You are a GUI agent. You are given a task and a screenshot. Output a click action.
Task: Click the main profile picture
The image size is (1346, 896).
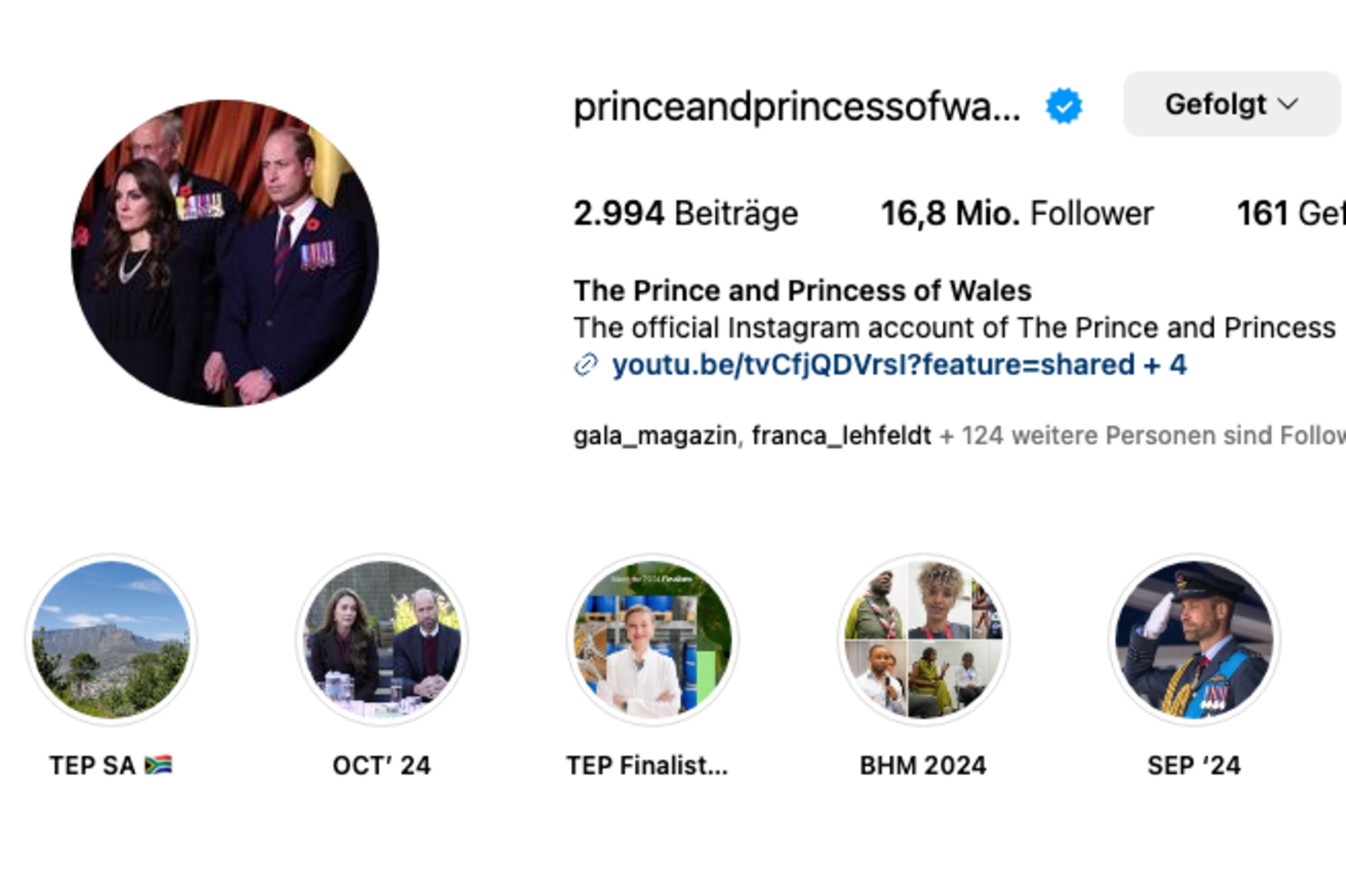225,253
